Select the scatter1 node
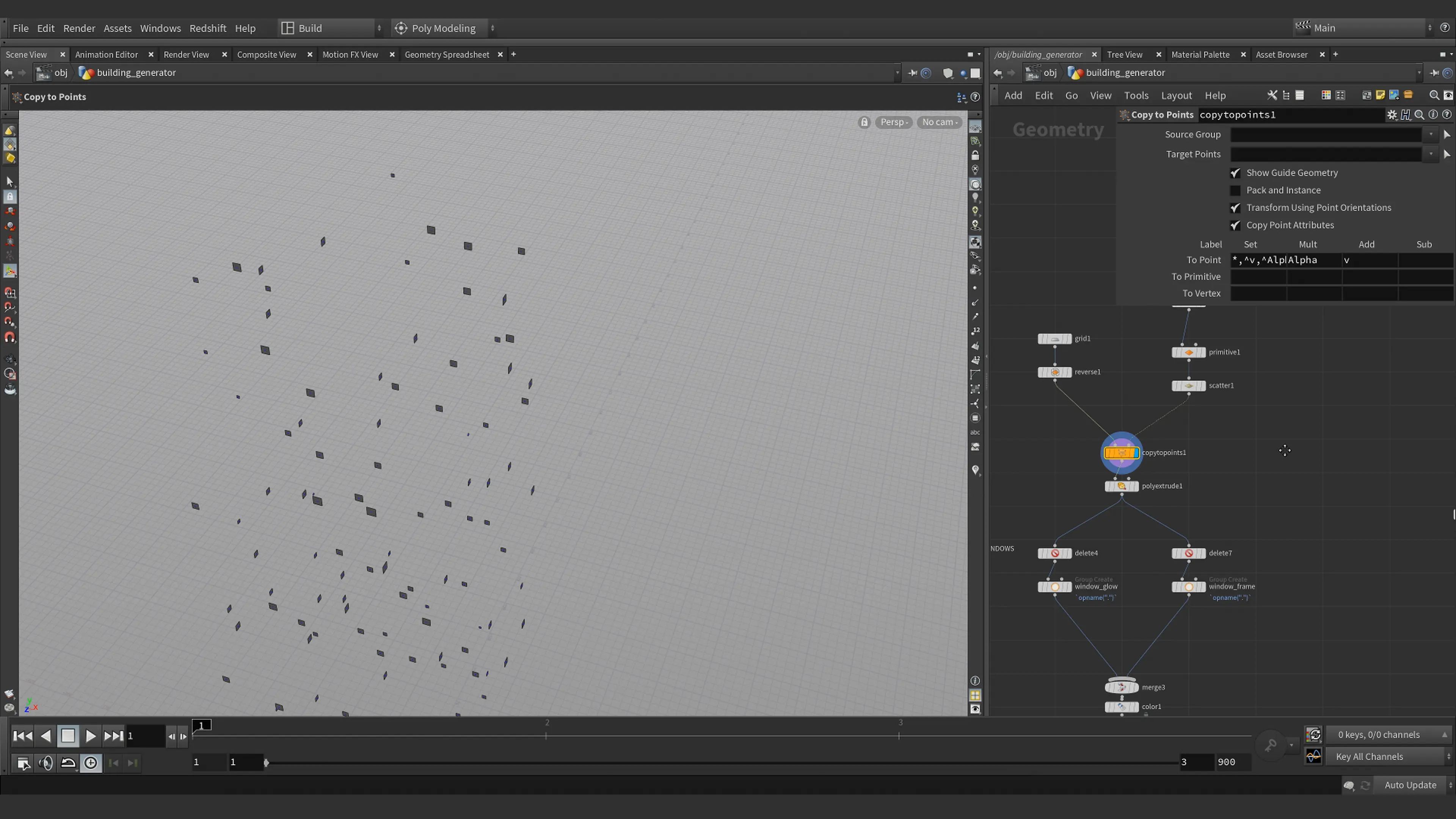1456x819 pixels. [1189, 386]
